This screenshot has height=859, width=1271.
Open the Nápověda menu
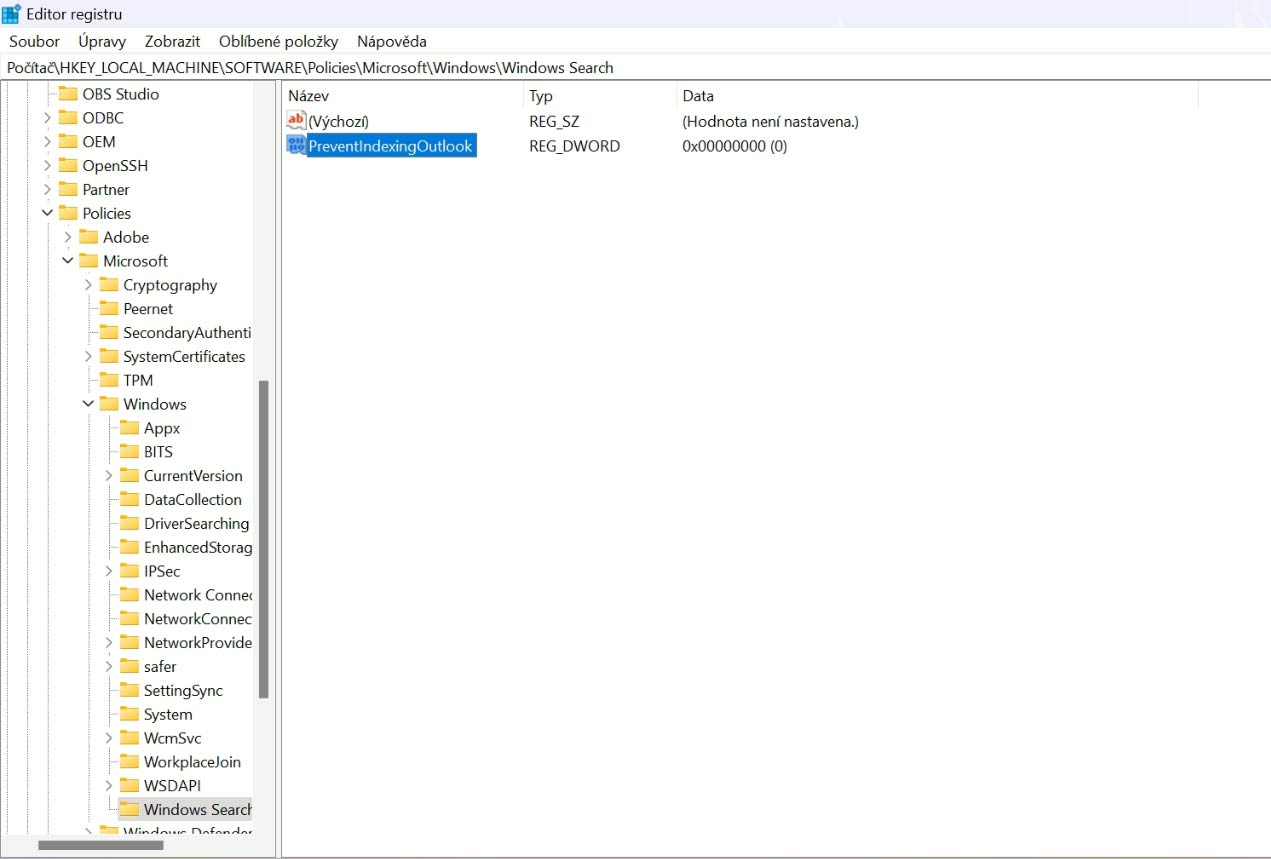pos(392,41)
